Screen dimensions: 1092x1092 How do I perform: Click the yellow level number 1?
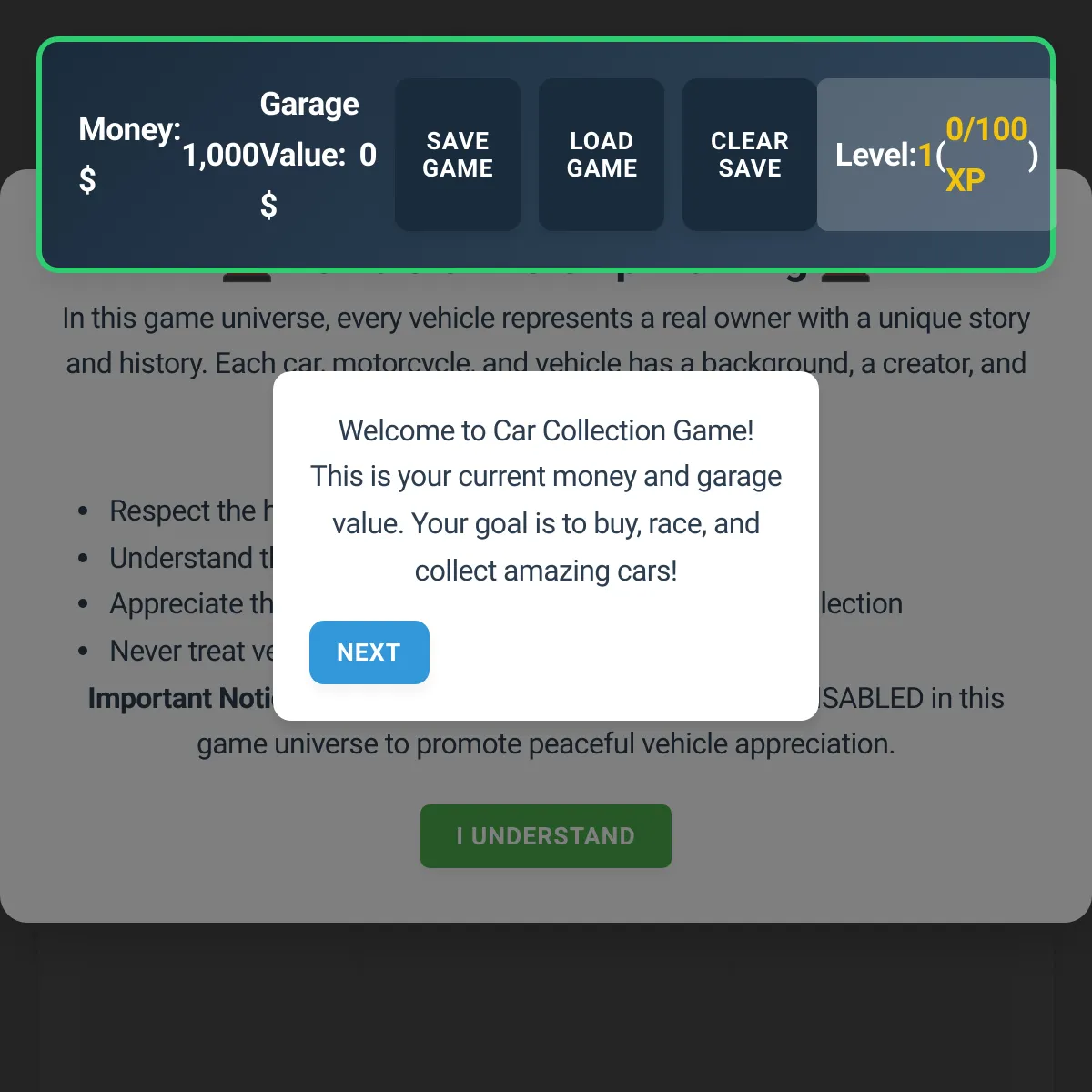[926, 156]
